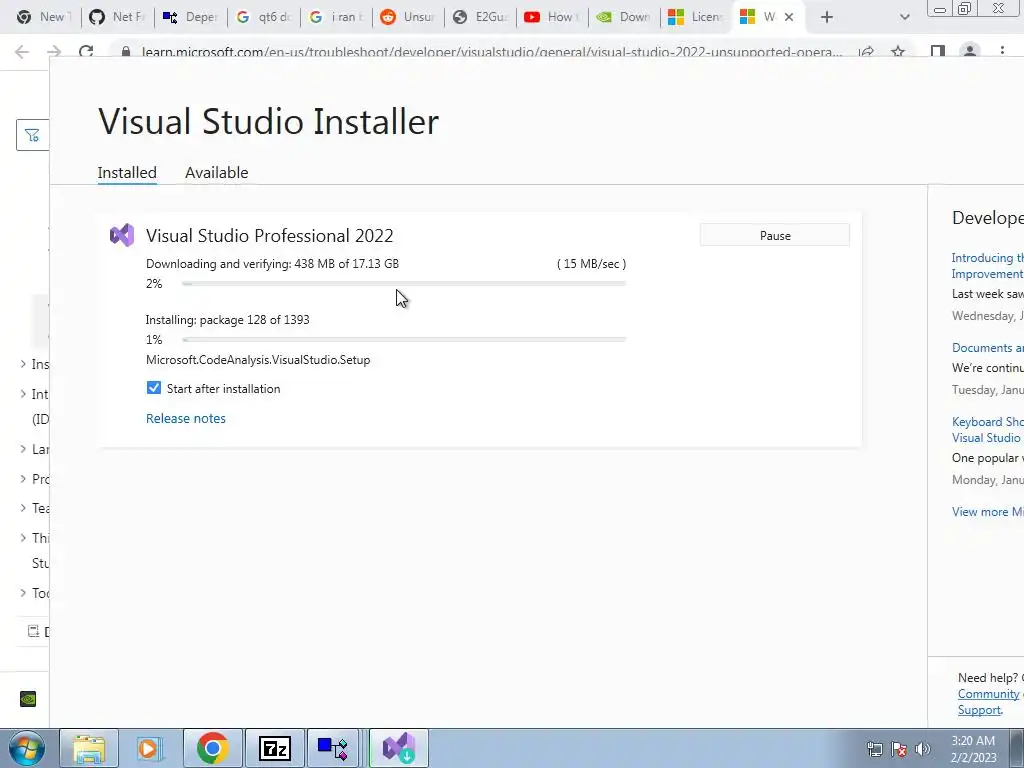
Task: Open the Support help link
Action: pos(979,710)
